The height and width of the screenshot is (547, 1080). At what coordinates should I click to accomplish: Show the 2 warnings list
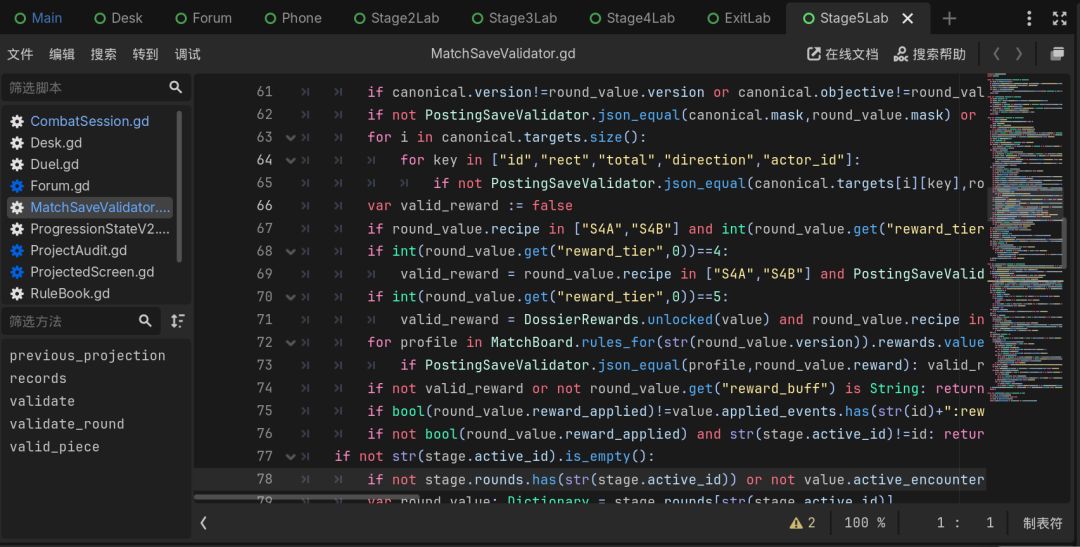(x=803, y=523)
